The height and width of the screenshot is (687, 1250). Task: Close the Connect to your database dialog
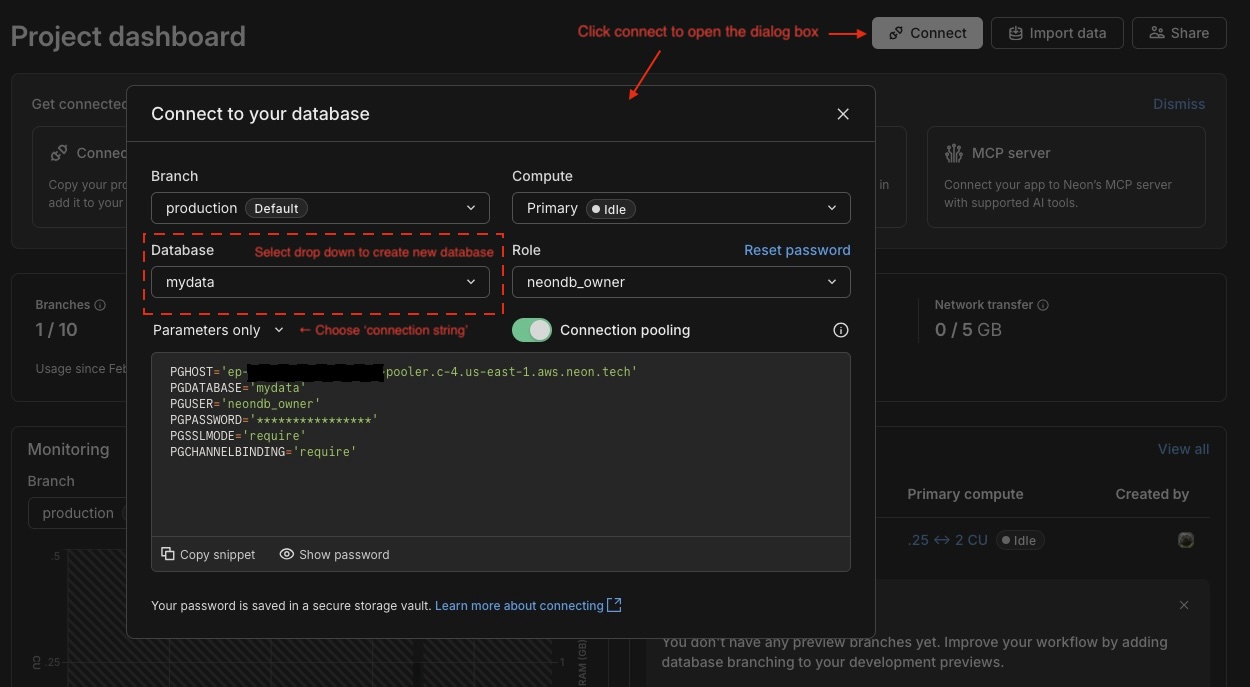point(843,114)
